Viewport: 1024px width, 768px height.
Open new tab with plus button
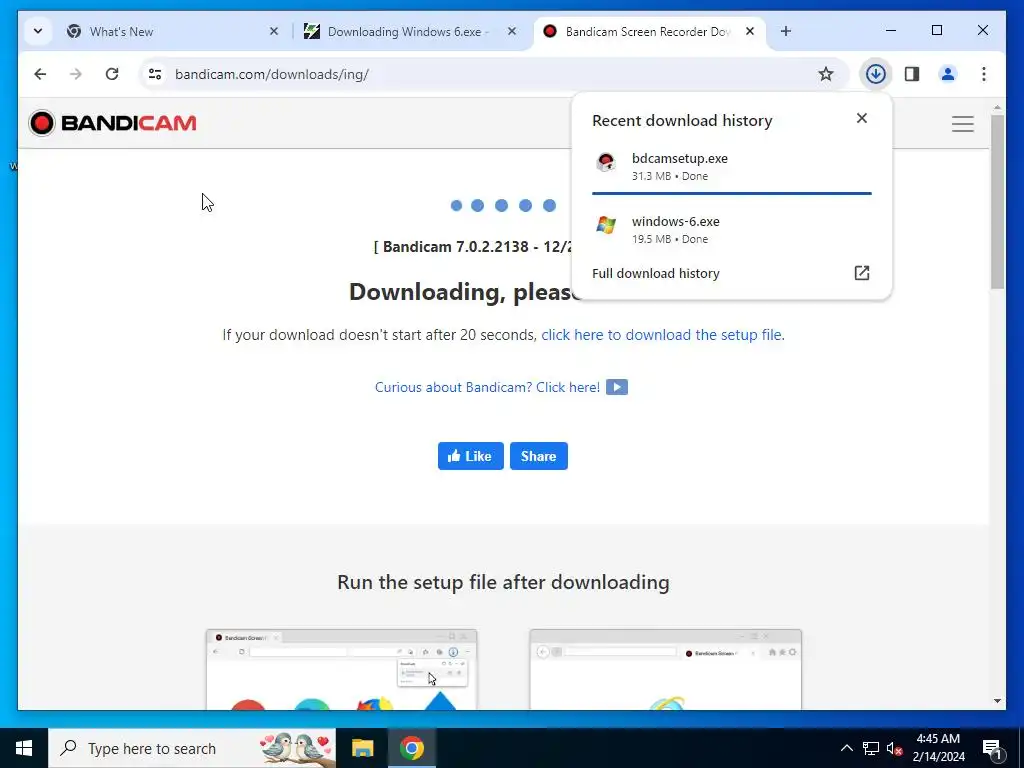786,31
